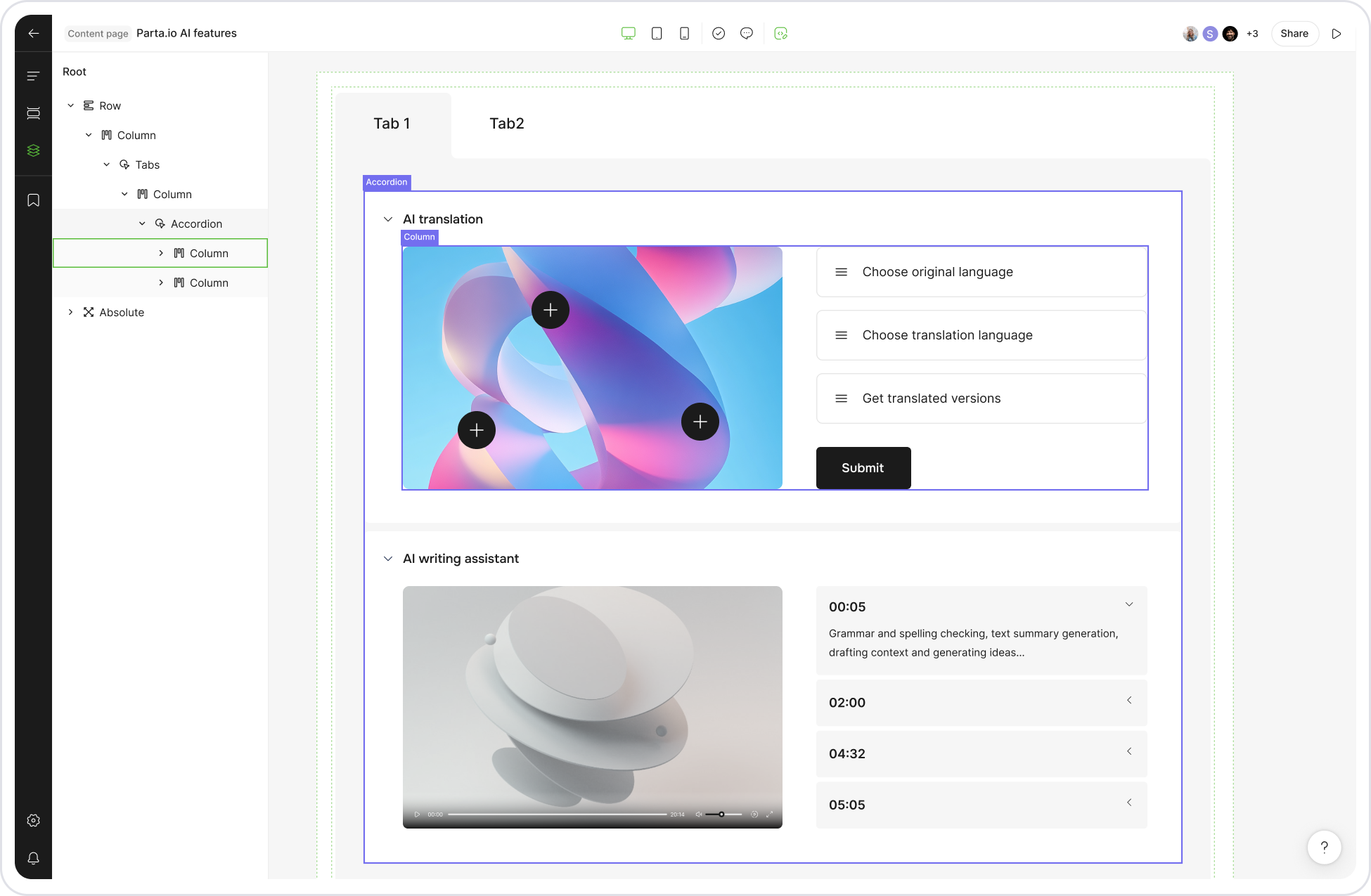
Task: Collapse the AI translation accordion section
Action: click(x=388, y=219)
